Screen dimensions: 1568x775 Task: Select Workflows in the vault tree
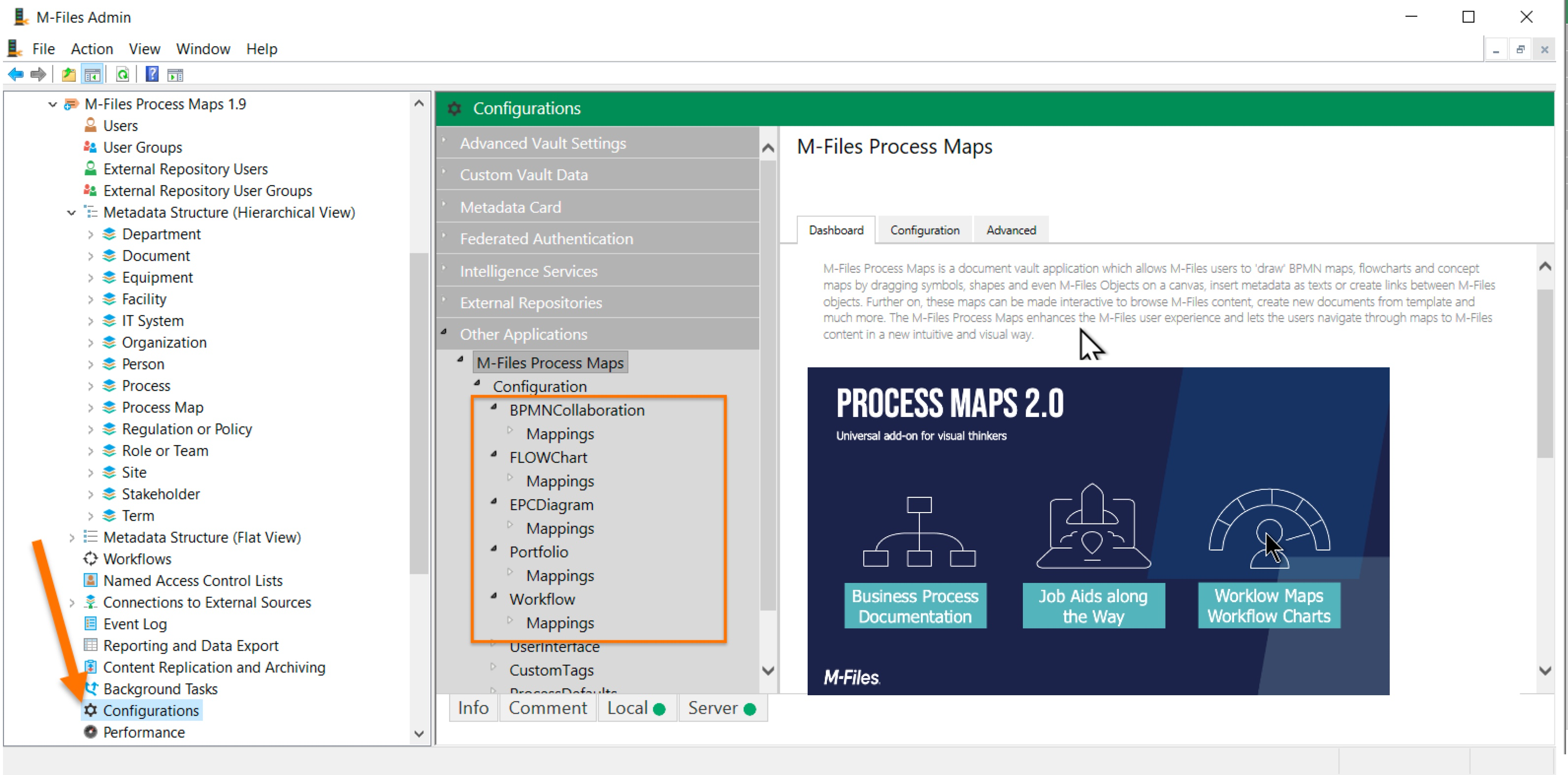(137, 559)
